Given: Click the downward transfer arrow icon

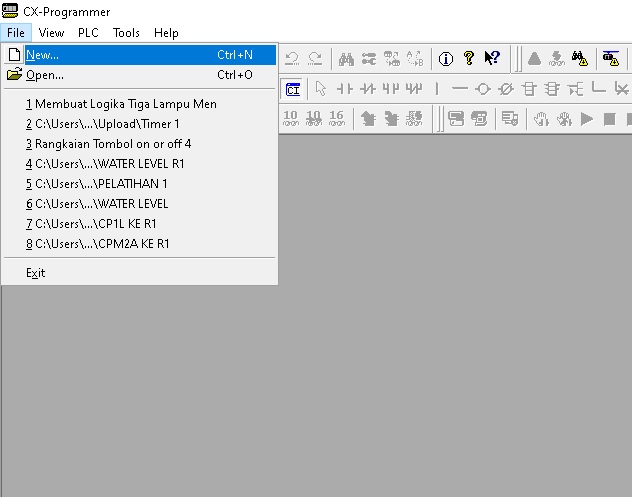Looking at the screenshot, I should [x=391, y=119].
